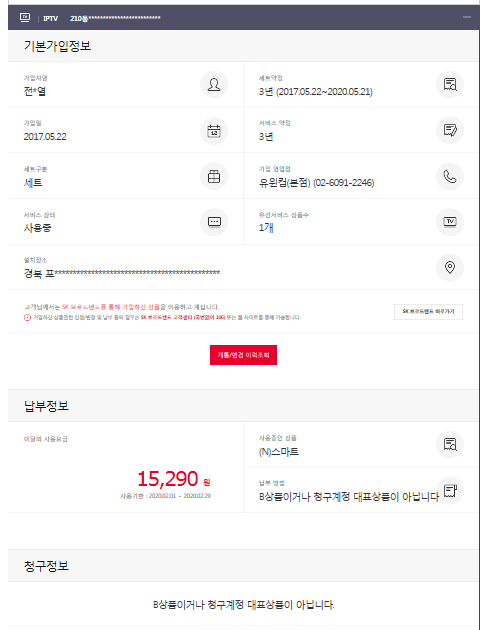Click the service contract pencil icon
482x630 pixels.
pyautogui.click(x=450, y=130)
